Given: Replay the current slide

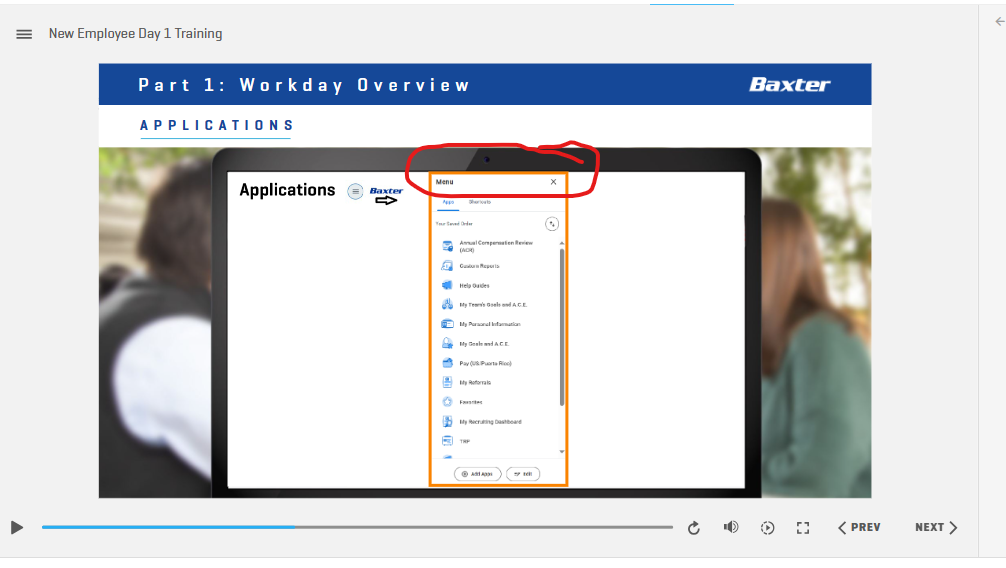Looking at the screenshot, I should pyautogui.click(x=694, y=528).
